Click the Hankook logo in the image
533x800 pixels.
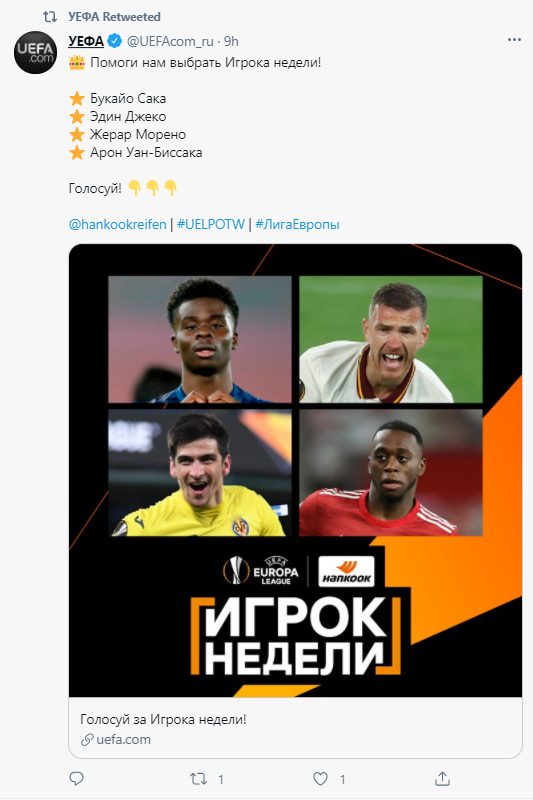coord(346,571)
